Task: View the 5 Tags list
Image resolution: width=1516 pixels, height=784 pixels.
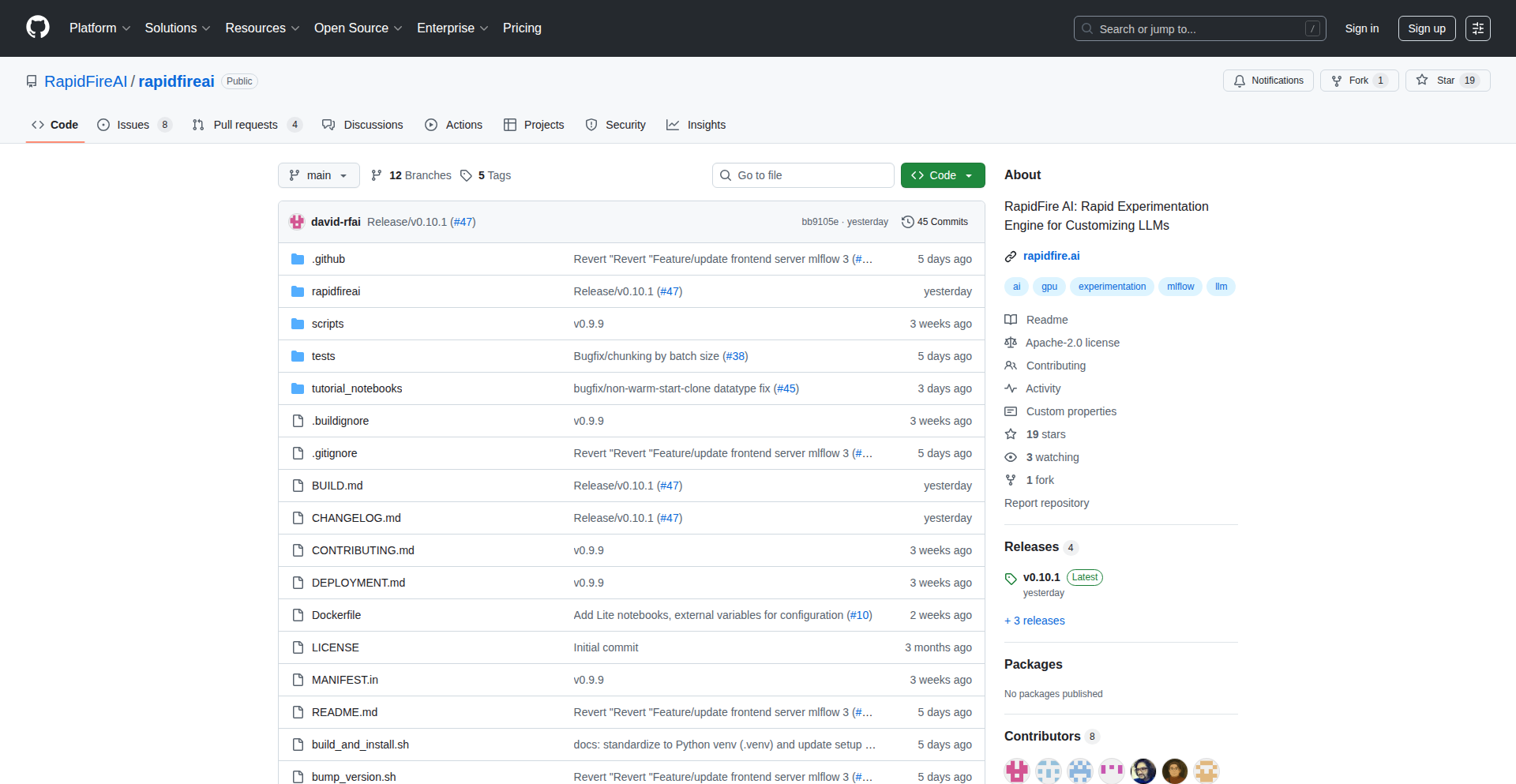Action: click(x=486, y=175)
